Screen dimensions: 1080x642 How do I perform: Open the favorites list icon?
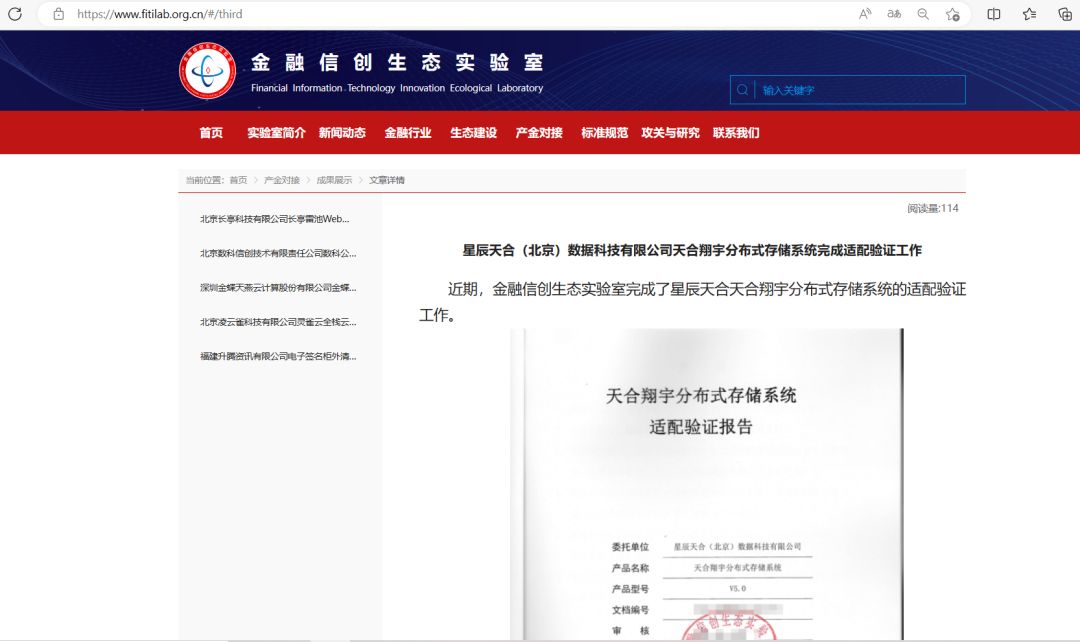coord(1030,14)
